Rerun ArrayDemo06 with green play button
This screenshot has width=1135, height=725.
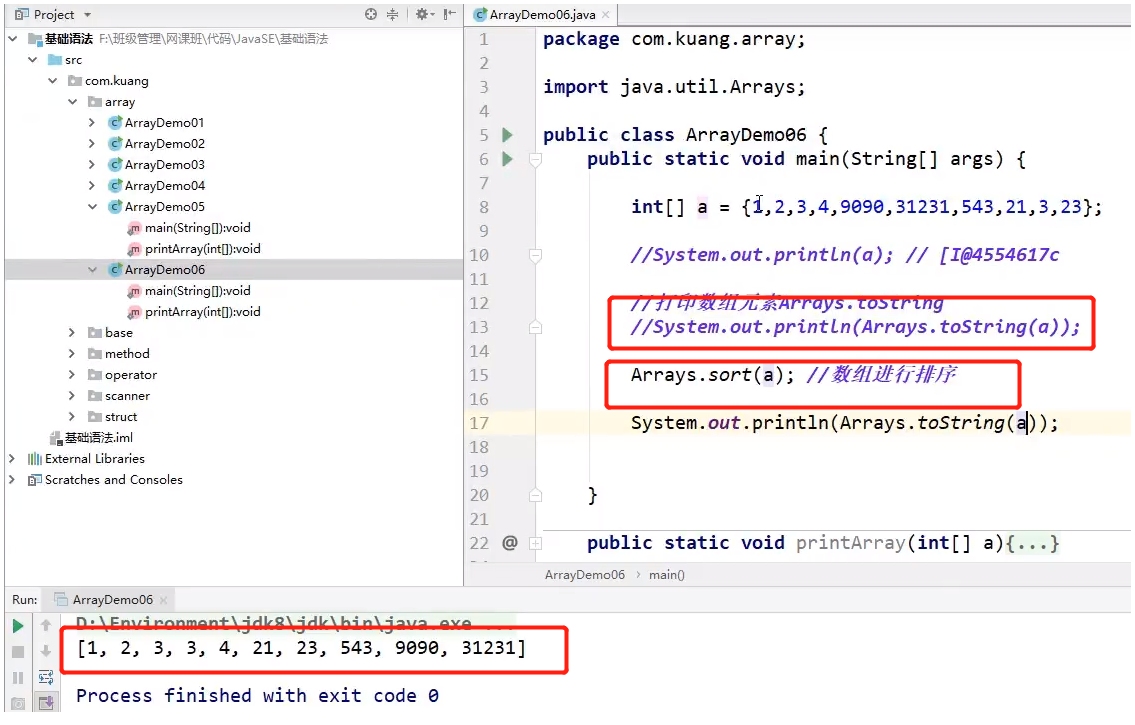18,626
